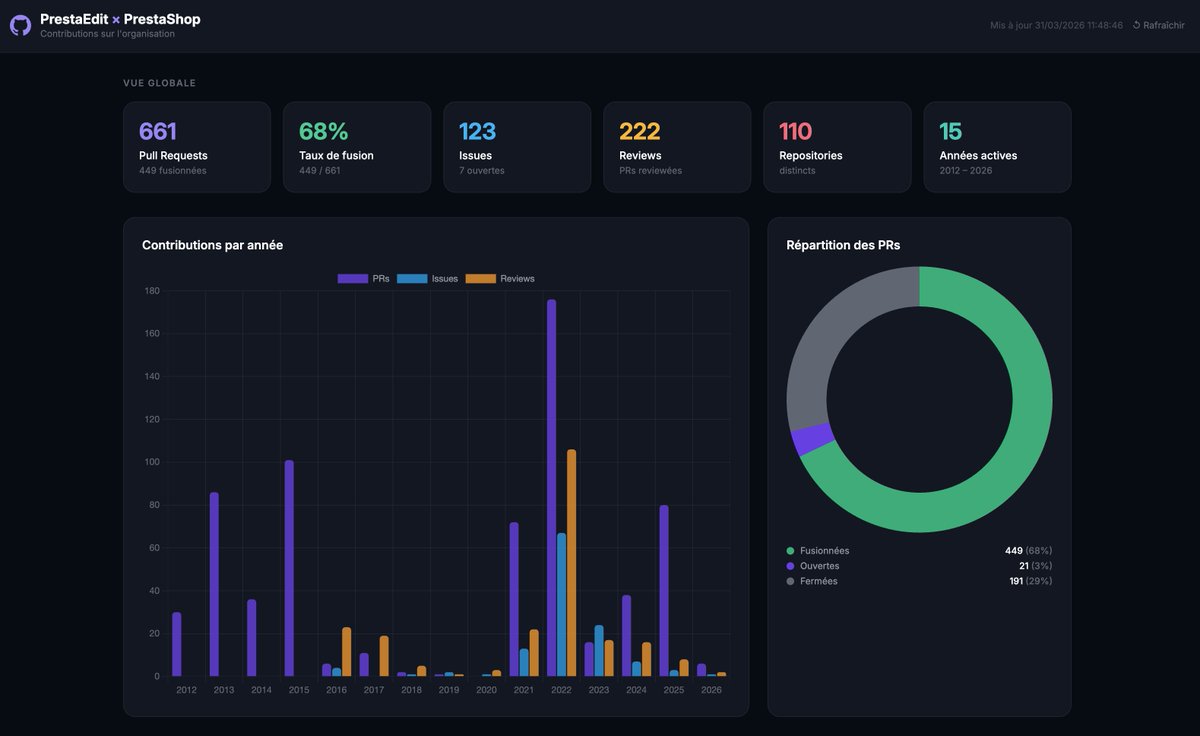This screenshot has width=1200, height=736.
Task: Click the Fermées legend row
Action: (919, 581)
